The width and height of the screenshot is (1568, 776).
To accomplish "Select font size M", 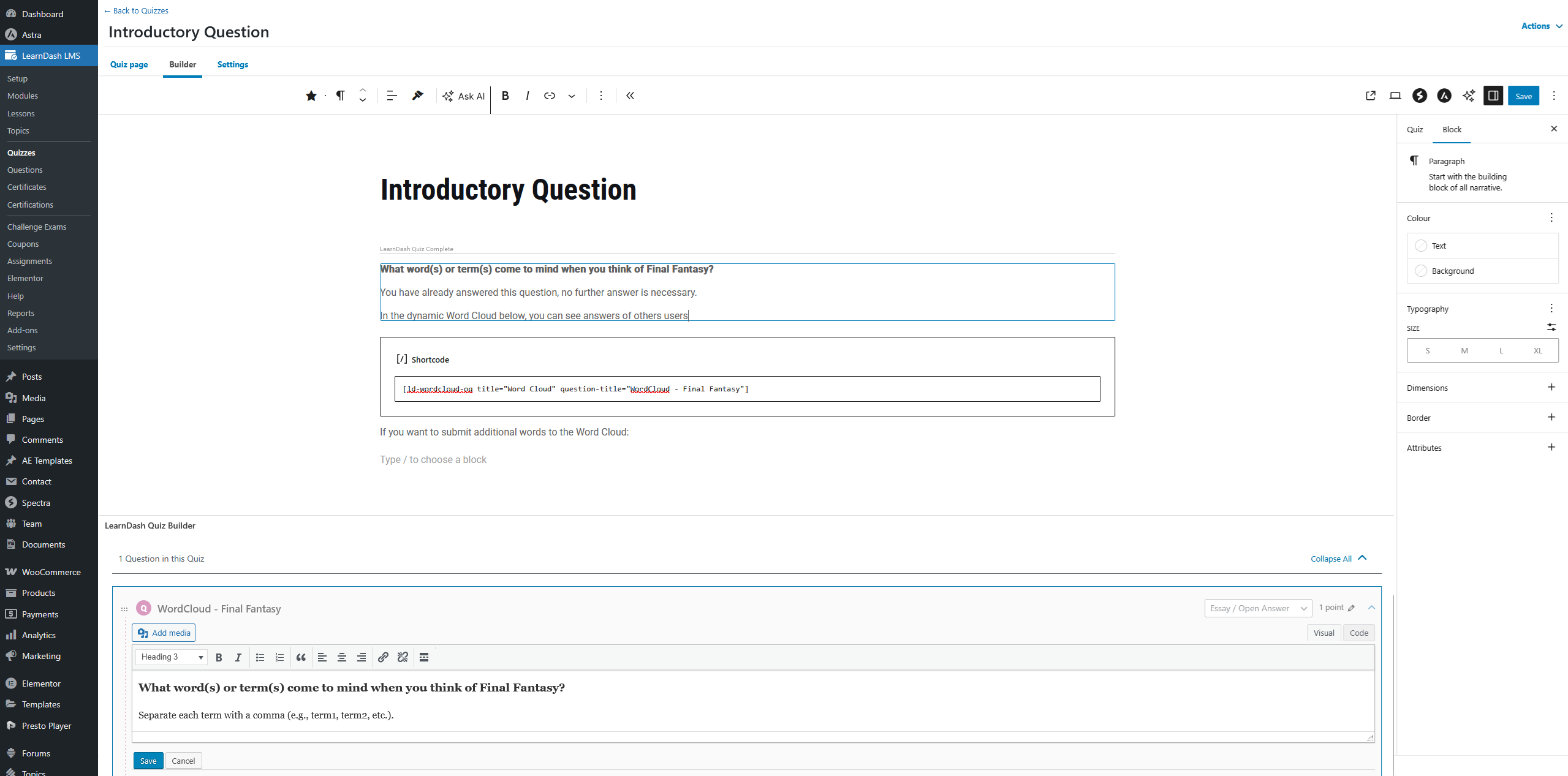I will (1464, 350).
